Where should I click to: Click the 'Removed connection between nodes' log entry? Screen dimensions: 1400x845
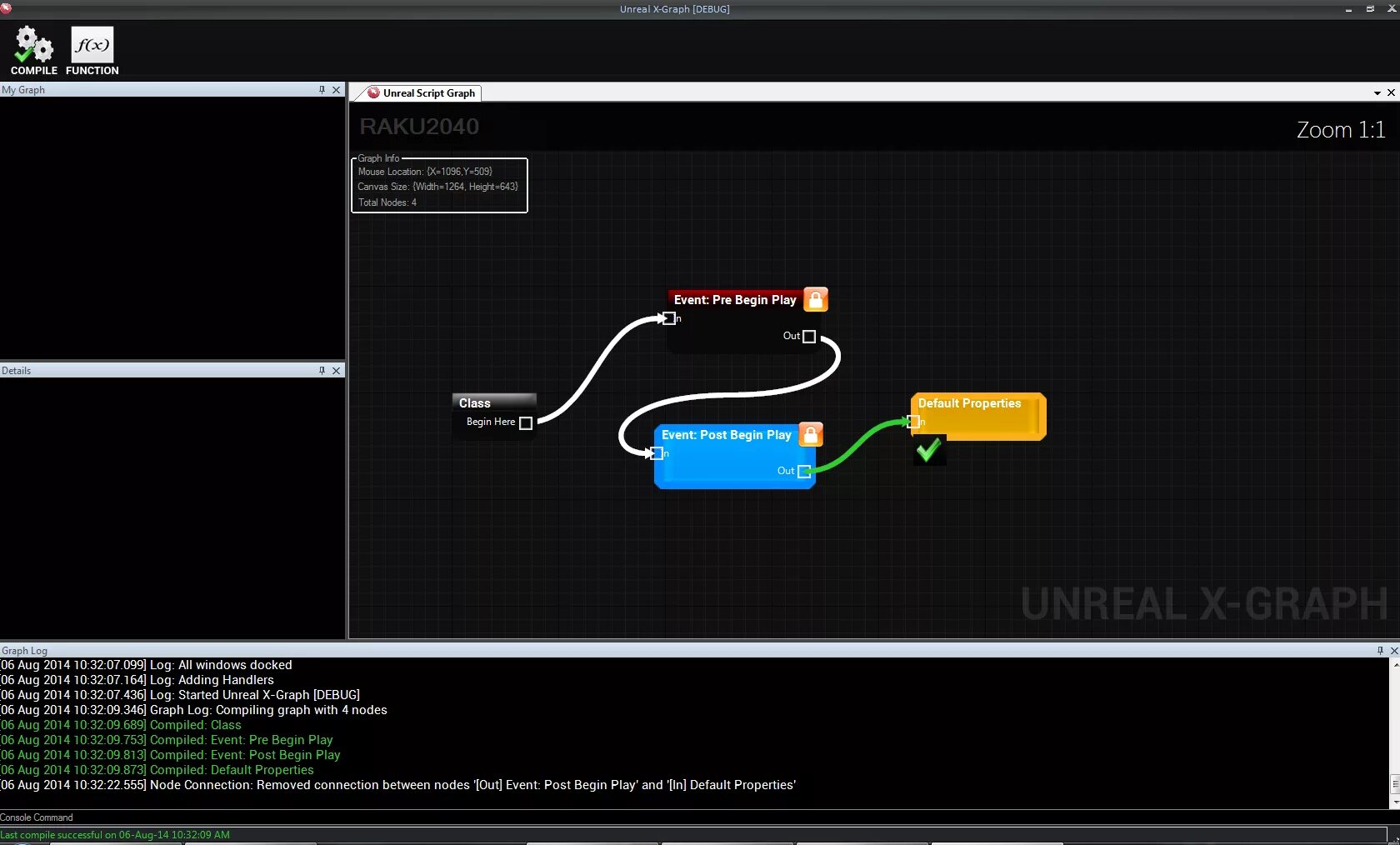pyautogui.click(x=398, y=785)
